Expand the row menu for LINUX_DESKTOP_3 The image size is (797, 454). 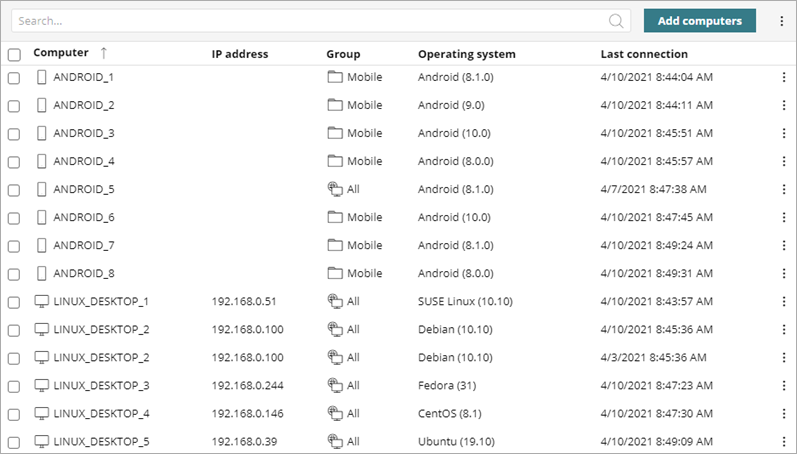coord(782,385)
